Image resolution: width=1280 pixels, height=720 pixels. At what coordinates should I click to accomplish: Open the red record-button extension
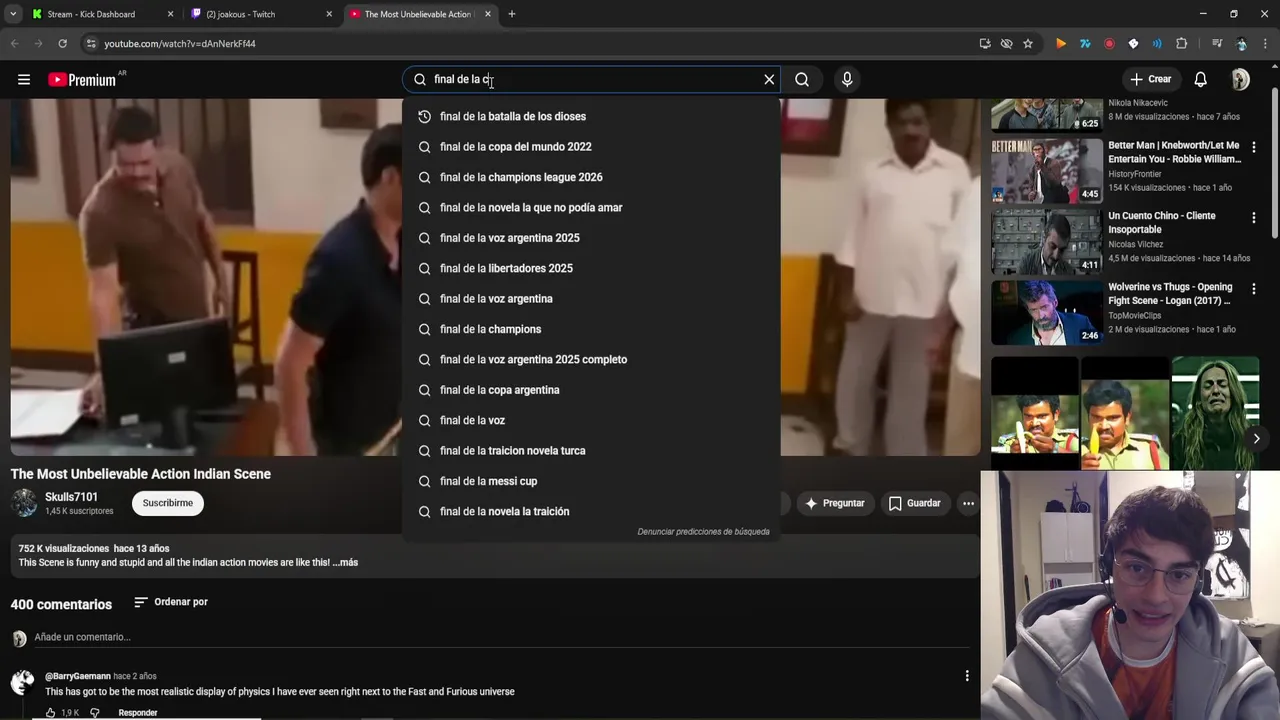1109,44
